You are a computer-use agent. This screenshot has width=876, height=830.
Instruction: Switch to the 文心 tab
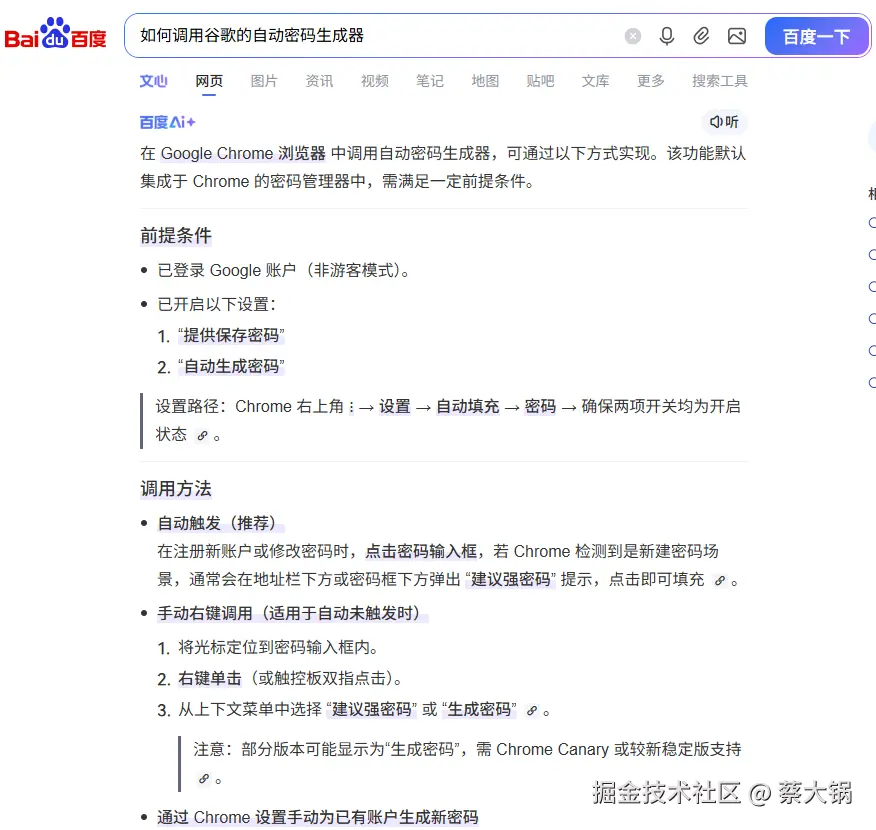click(x=153, y=81)
